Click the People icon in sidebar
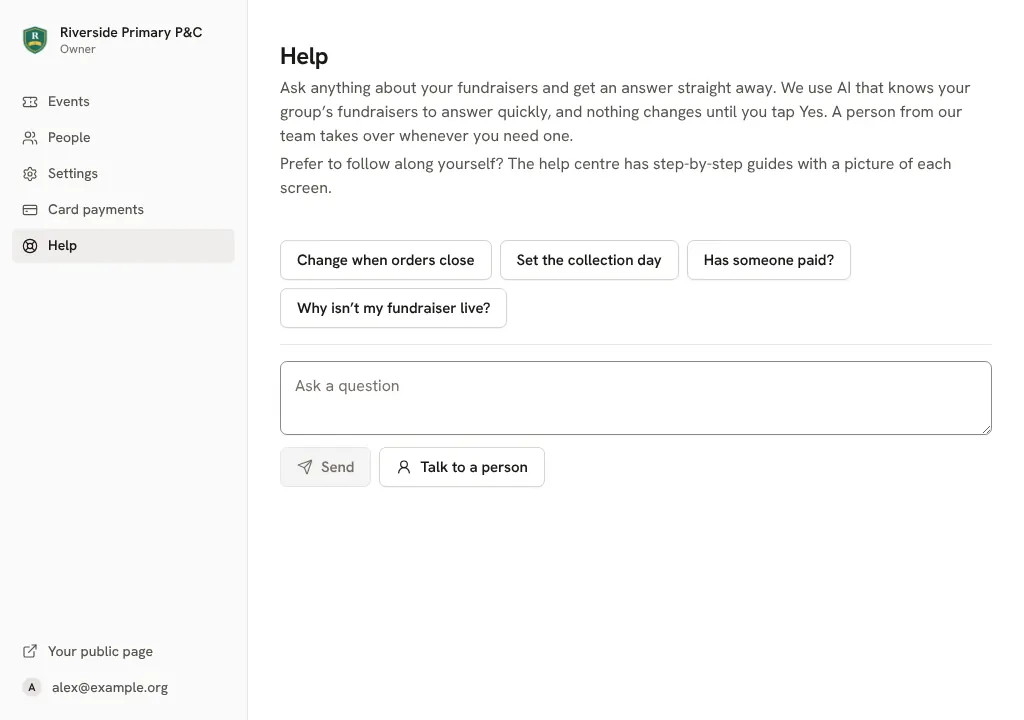 [x=30, y=138]
